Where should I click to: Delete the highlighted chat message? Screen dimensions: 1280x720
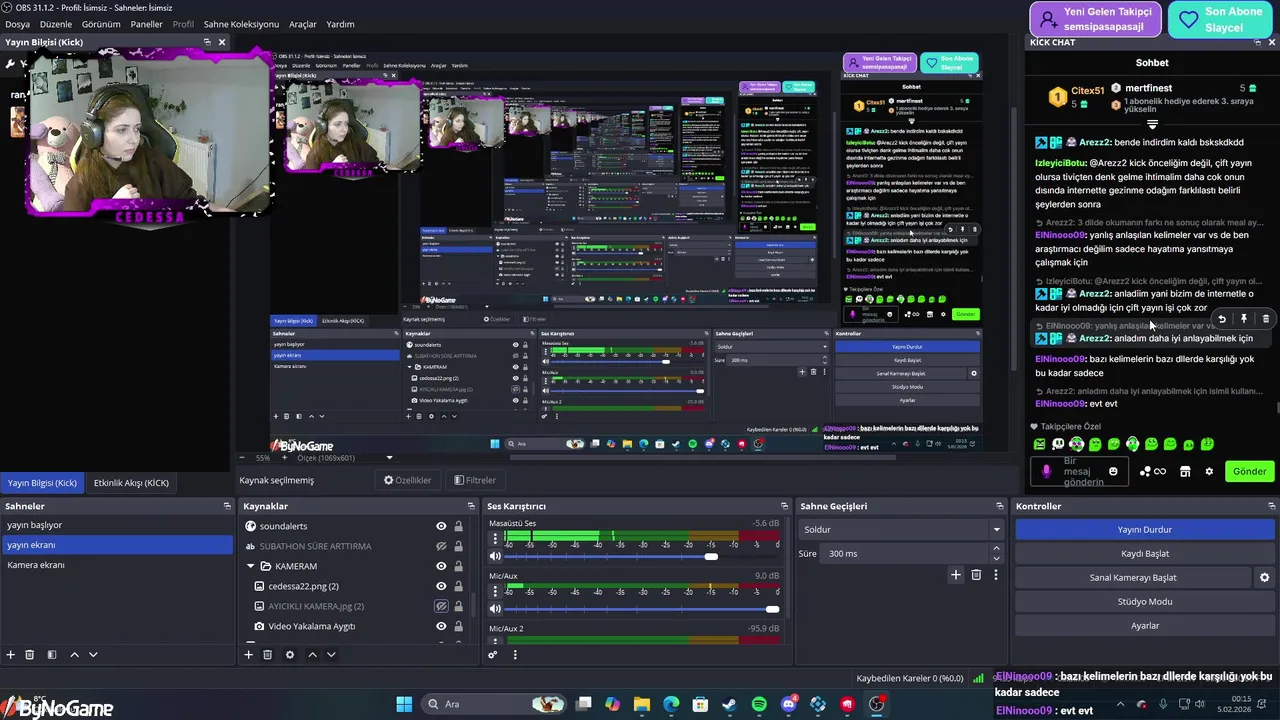pos(1266,319)
